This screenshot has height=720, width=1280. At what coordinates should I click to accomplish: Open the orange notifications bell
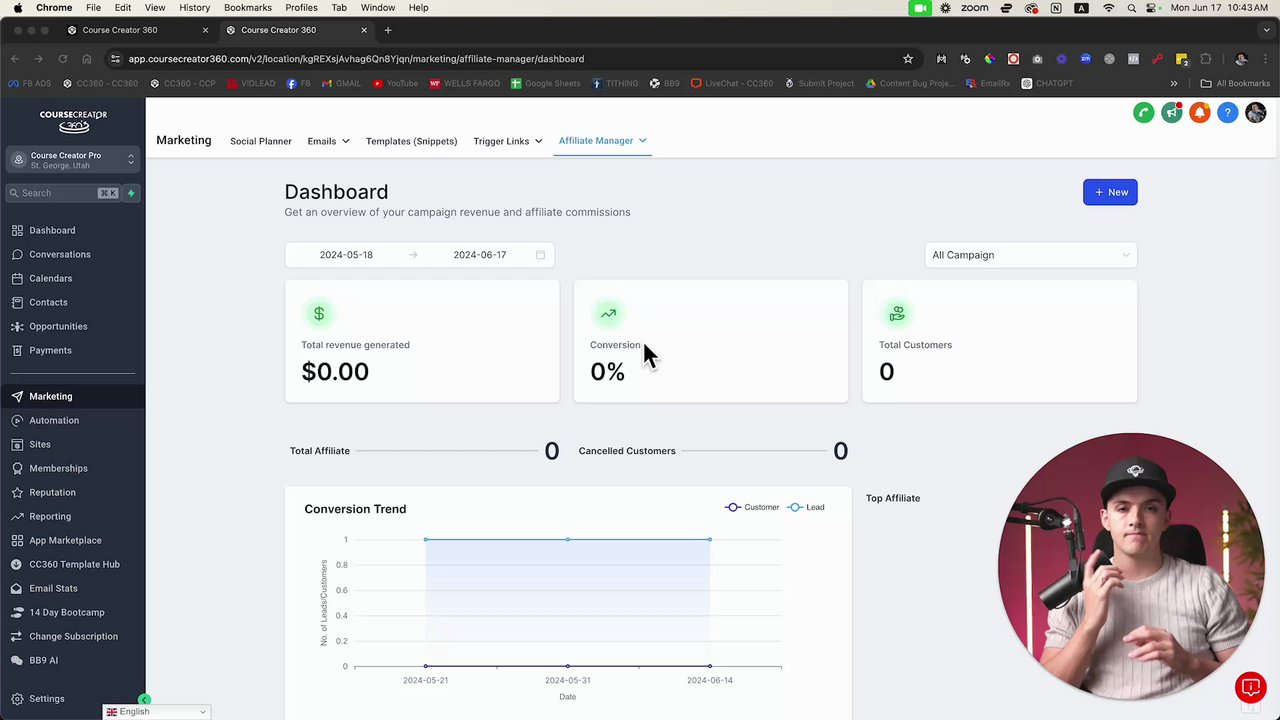click(x=1200, y=113)
